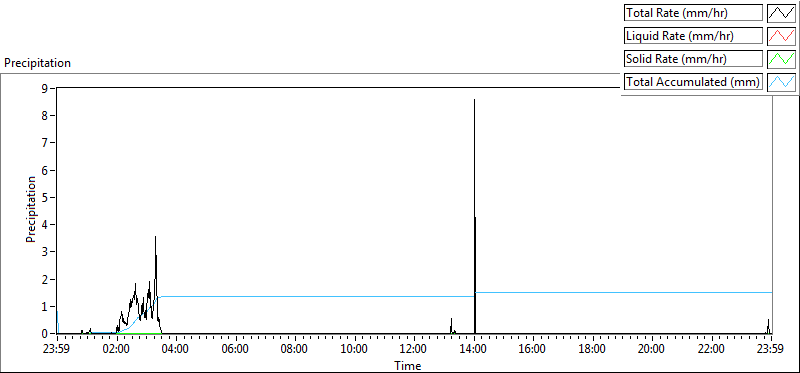Viewport: 800px width, 373px height.
Task: Select the Solid Rate (mm/hr) legend label
Action: pyautogui.click(x=693, y=59)
